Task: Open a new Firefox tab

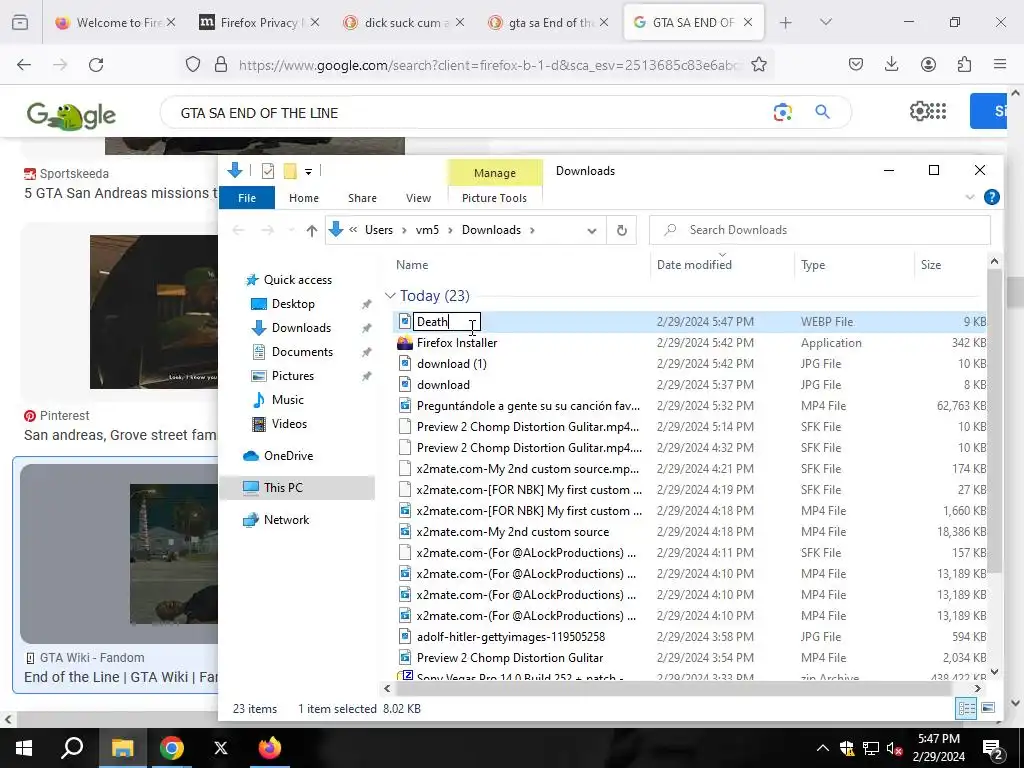Action: pos(786,23)
